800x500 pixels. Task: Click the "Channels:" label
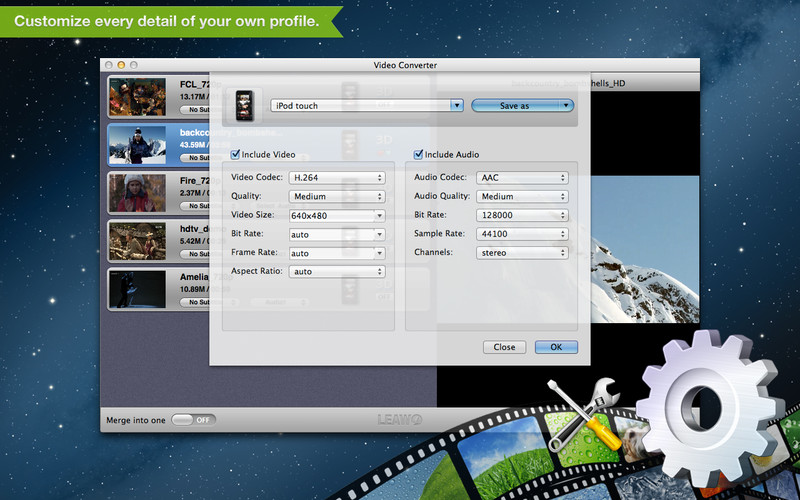click(433, 252)
